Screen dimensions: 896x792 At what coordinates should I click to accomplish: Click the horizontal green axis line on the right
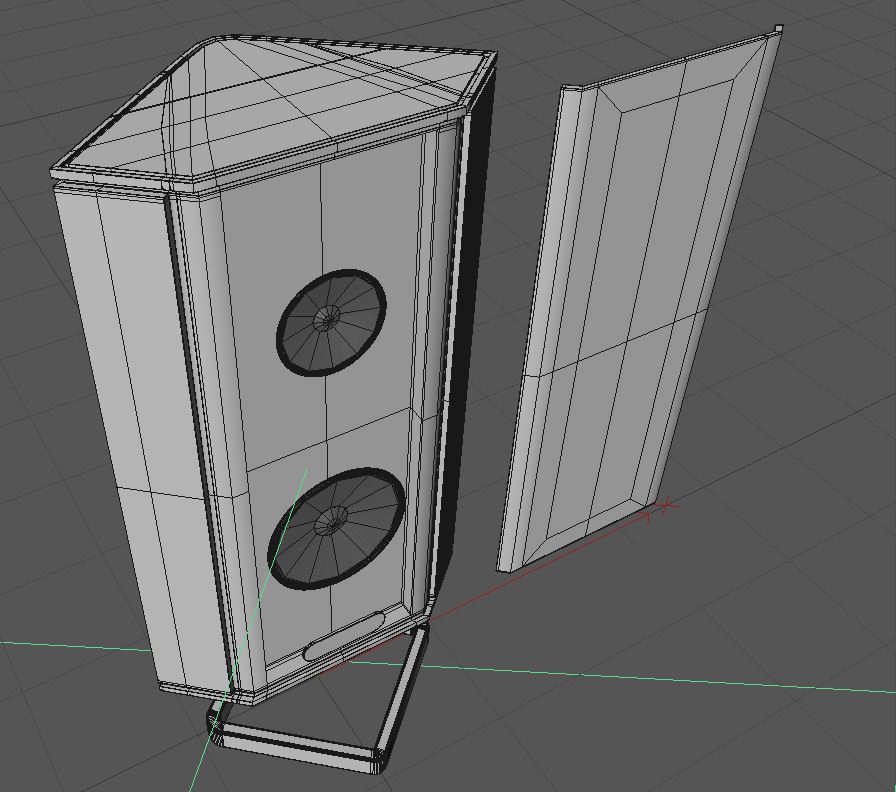coord(657,679)
